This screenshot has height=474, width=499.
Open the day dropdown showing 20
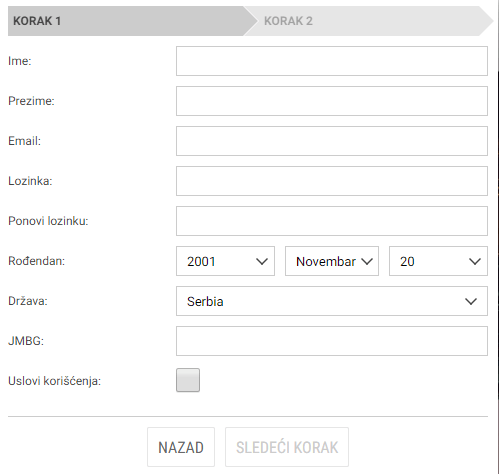438,261
